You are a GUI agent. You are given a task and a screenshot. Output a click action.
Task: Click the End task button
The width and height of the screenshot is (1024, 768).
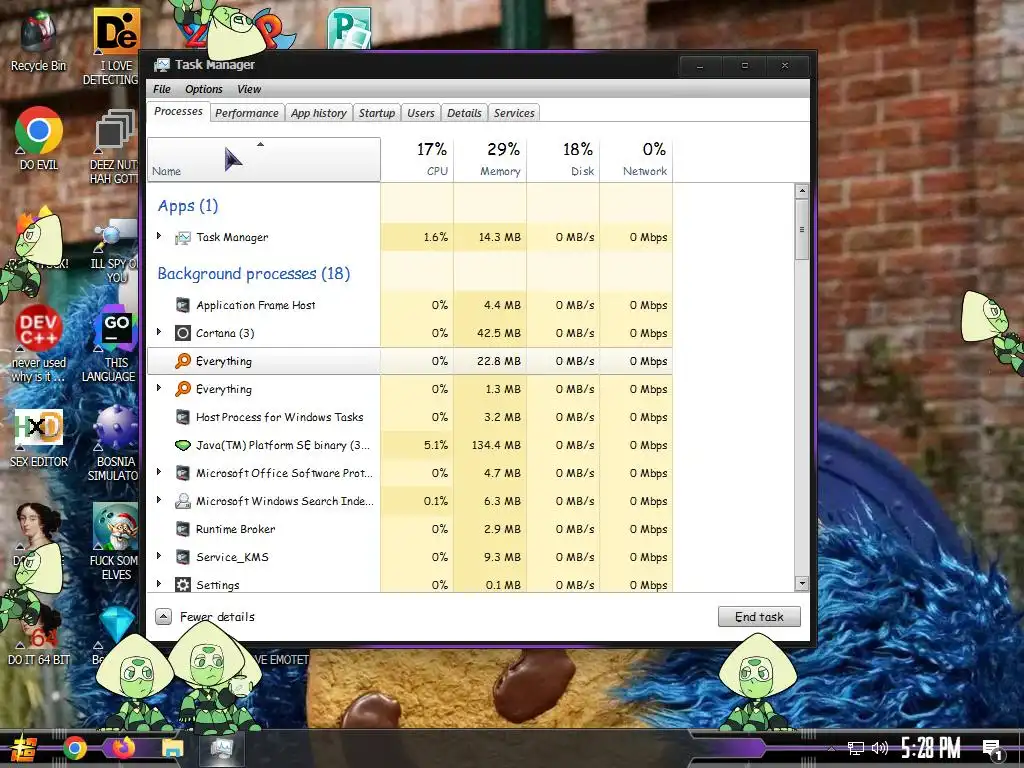759,616
